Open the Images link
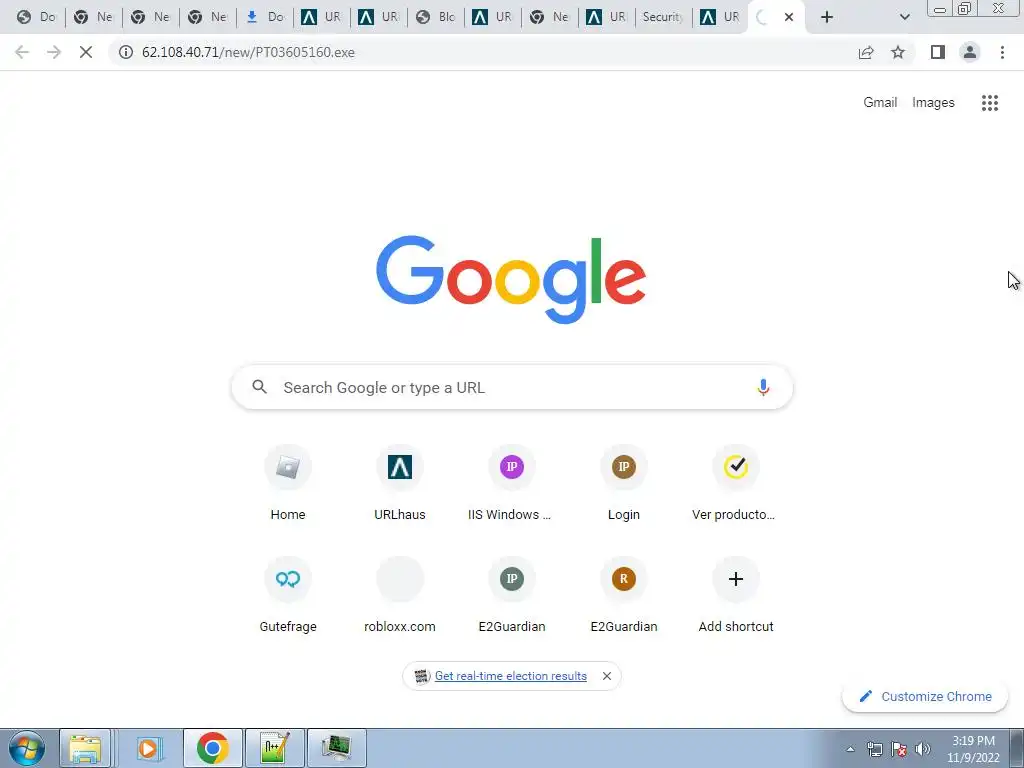 (x=933, y=103)
